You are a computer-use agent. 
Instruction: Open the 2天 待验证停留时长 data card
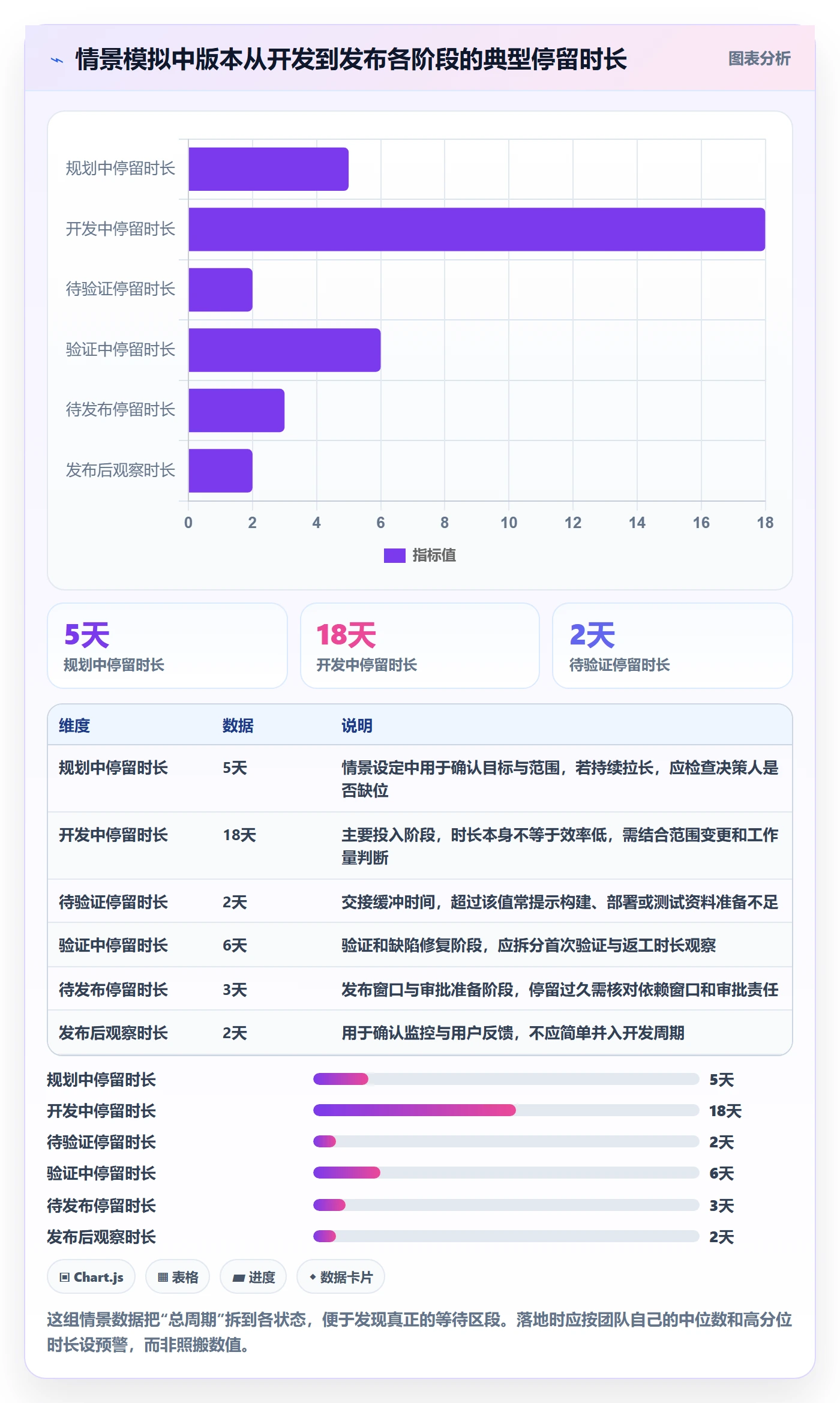673,646
